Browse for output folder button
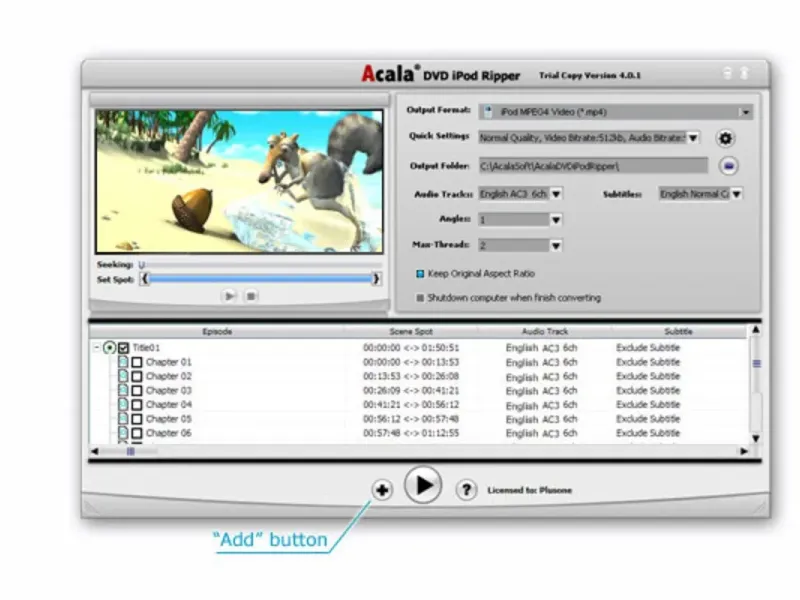Image resolution: width=800 pixels, height=600 pixels. pyautogui.click(x=729, y=166)
